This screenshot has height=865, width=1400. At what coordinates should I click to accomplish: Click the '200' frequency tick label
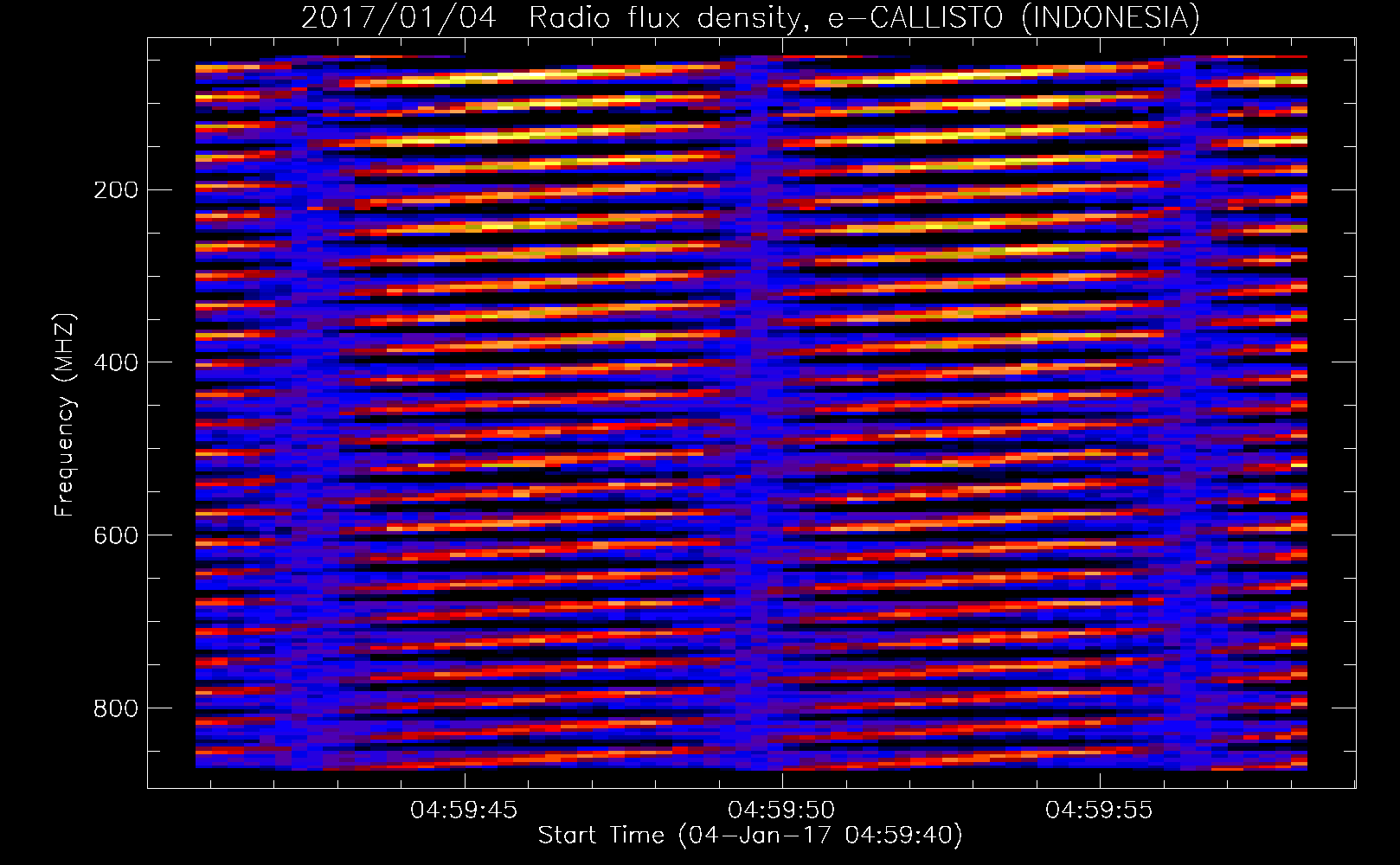click(116, 190)
